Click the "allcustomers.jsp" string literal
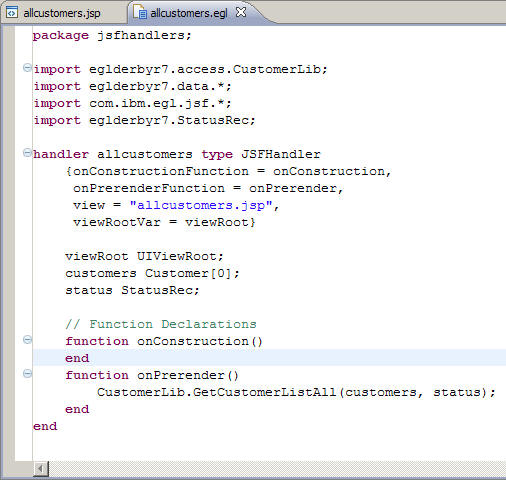Screen dimensions: 506x480 pos(201,205)
